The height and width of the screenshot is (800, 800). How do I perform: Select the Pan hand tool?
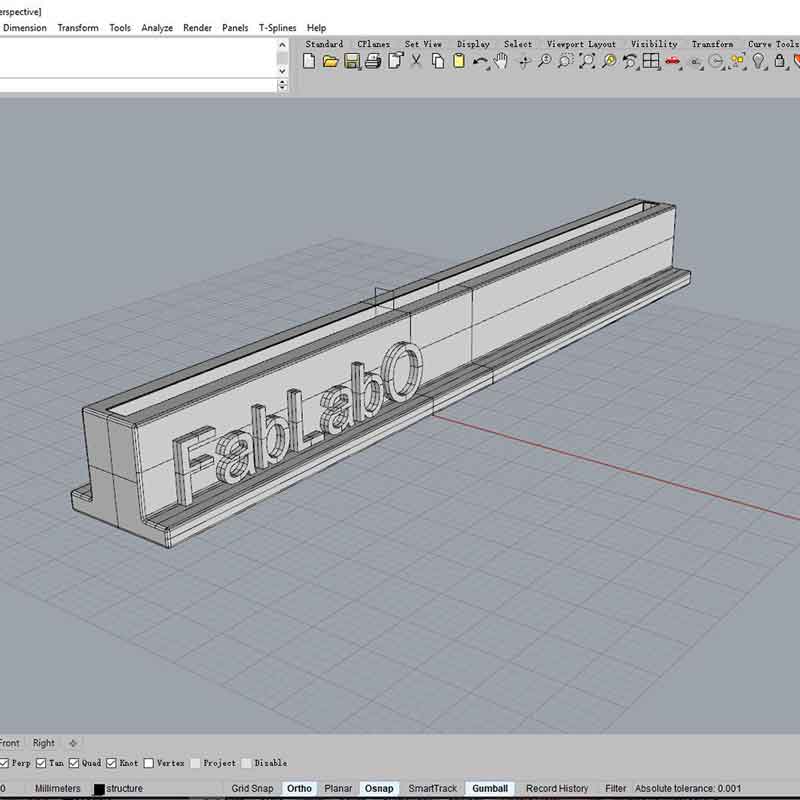(x=502, y=61)
